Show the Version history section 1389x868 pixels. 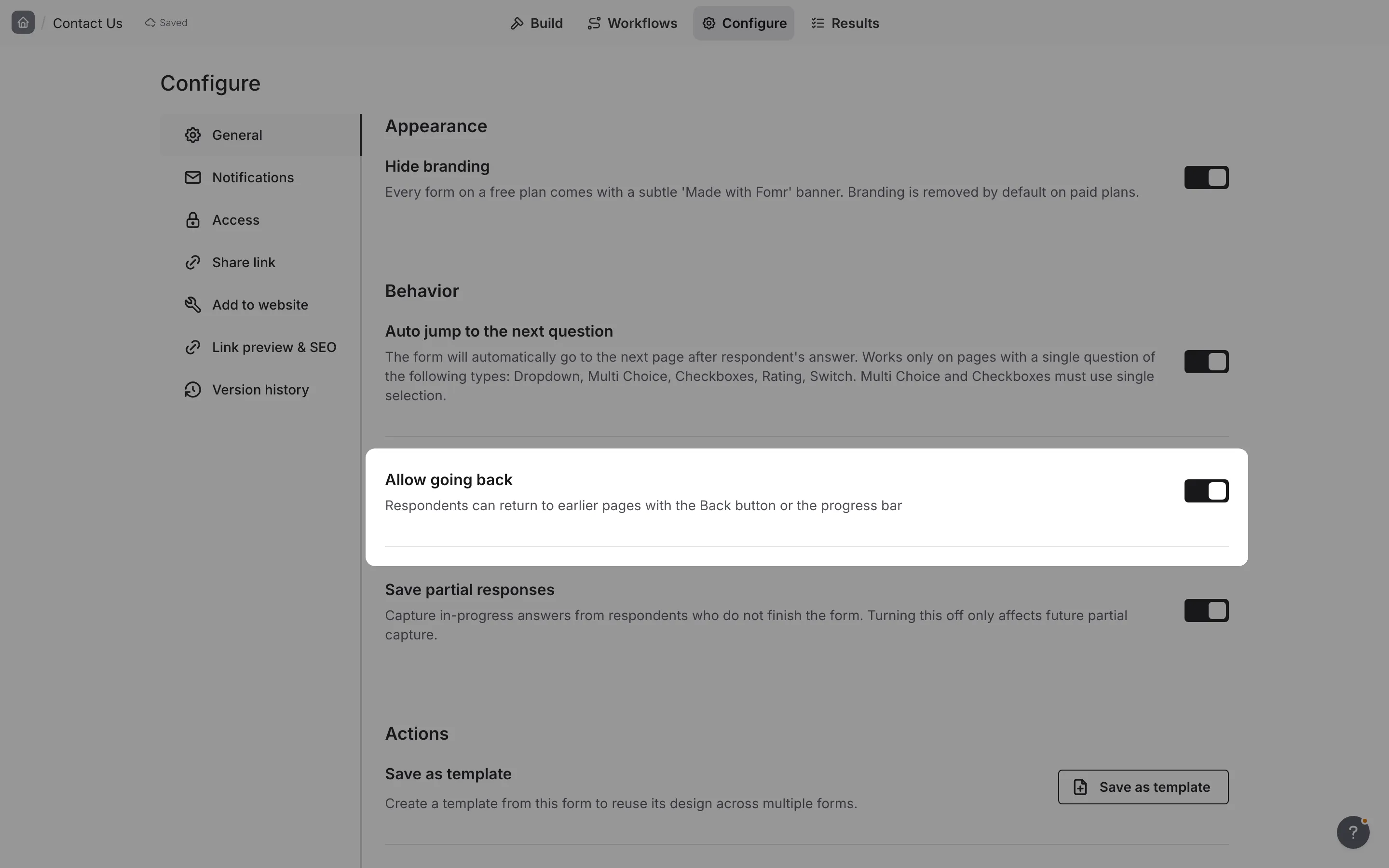click(260, 390)
